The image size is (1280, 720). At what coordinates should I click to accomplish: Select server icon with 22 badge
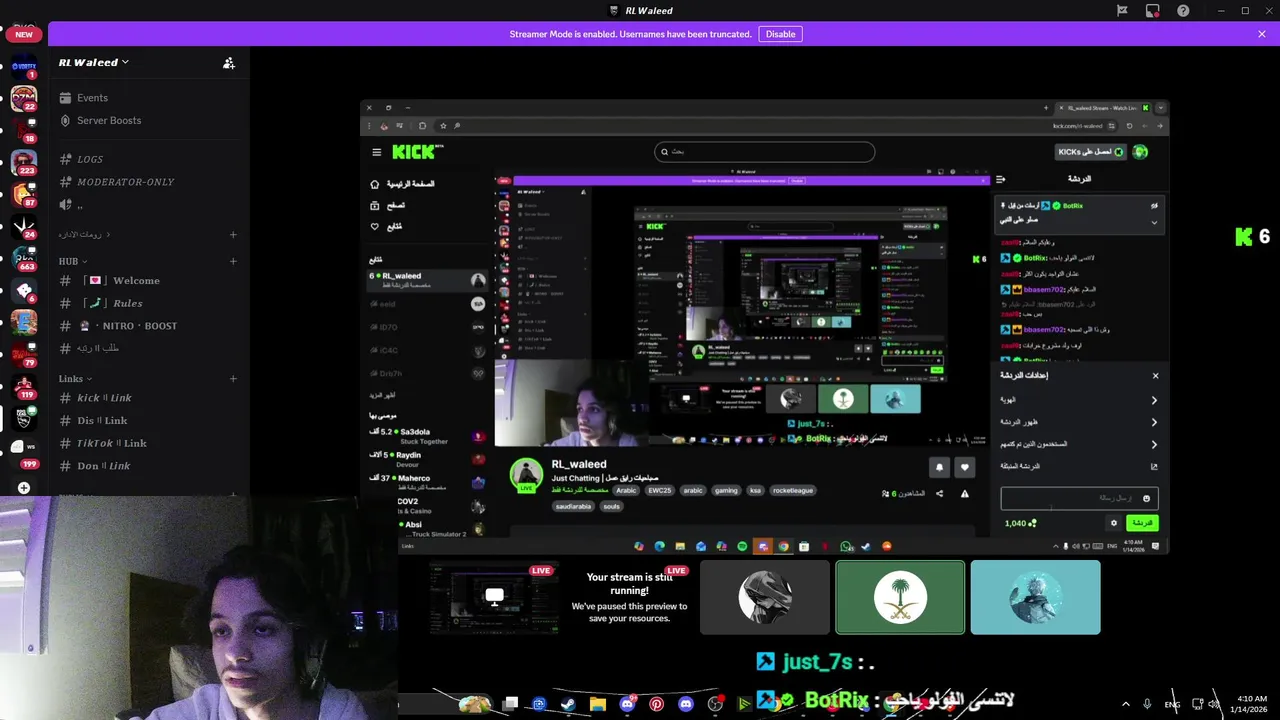pos(24,98)
